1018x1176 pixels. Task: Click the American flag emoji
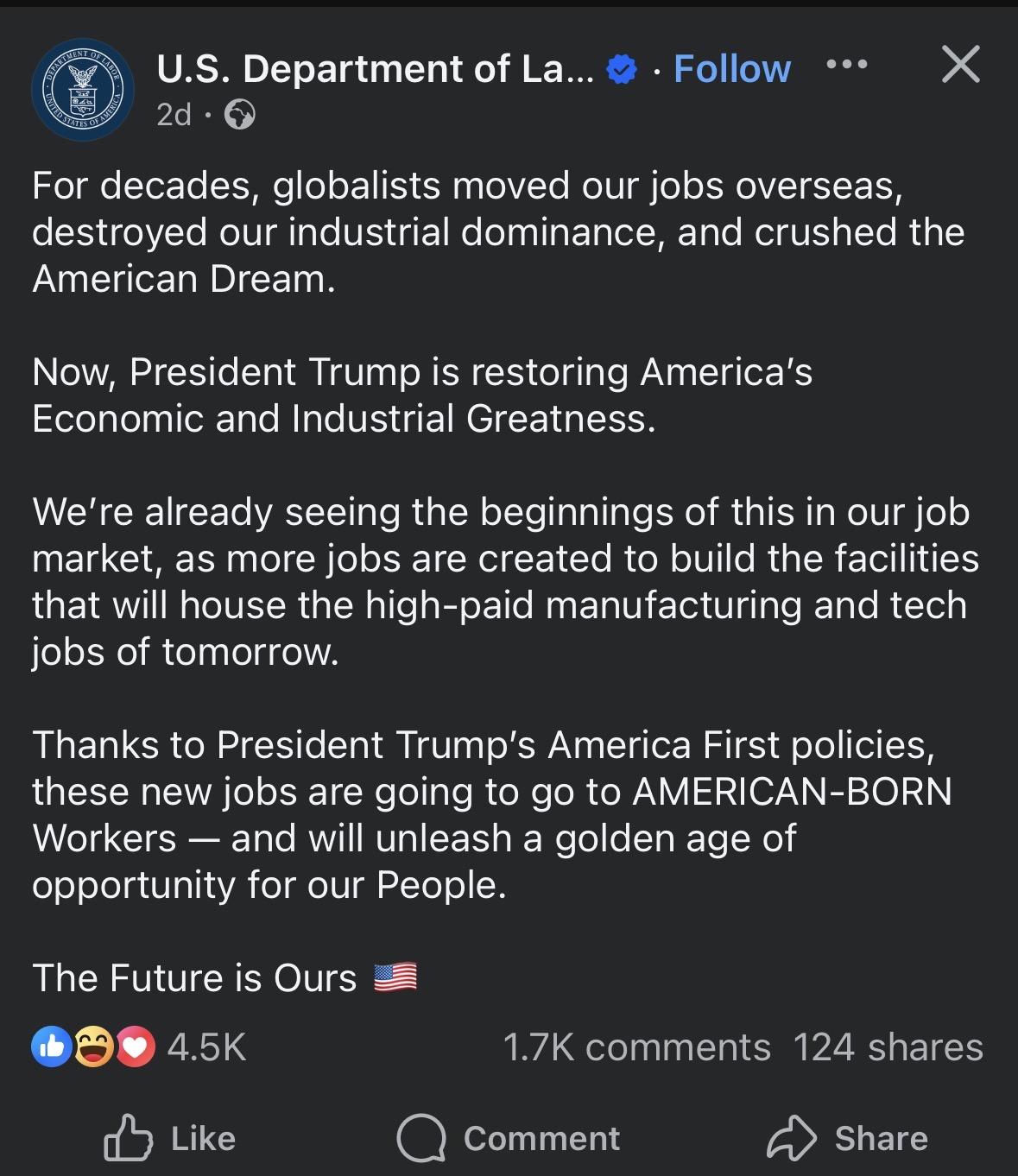pyautogui.click(x=395, y=977)
